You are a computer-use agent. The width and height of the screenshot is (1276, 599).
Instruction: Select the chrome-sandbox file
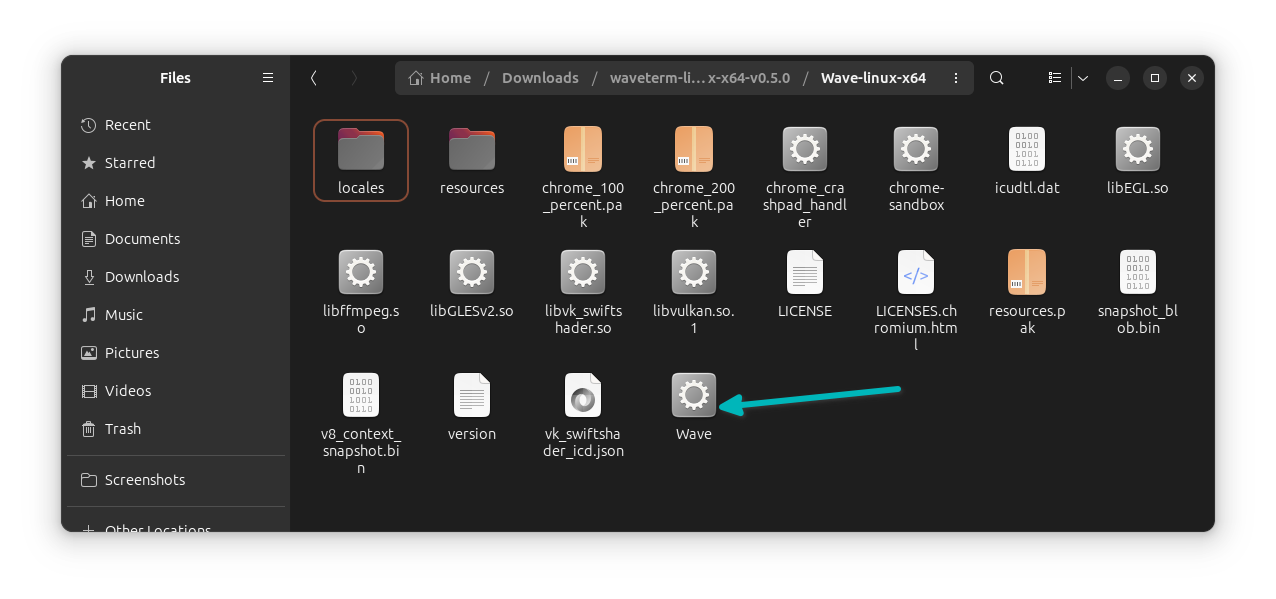(x=915, y=160)
